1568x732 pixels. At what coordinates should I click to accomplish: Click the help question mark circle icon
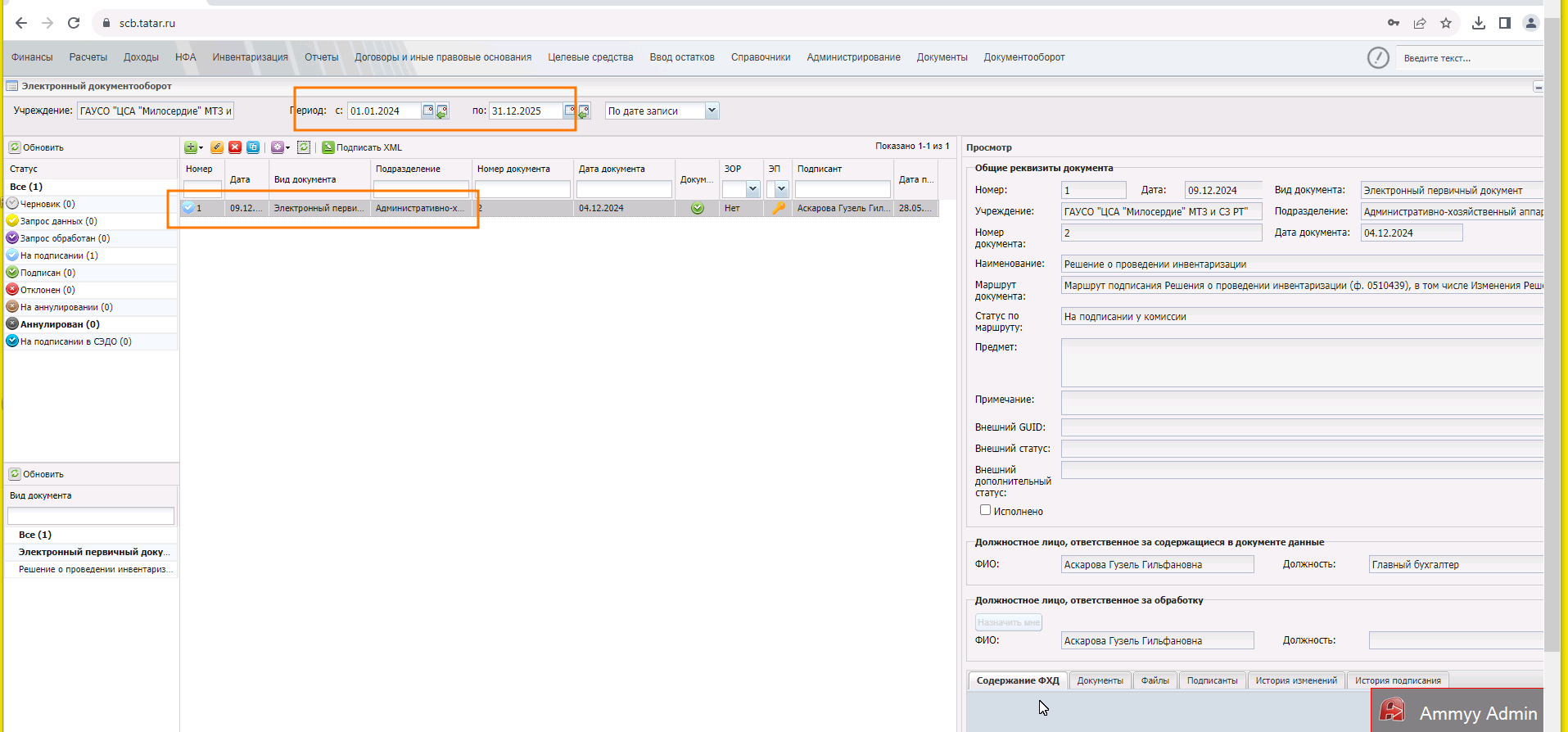(1378, 57)
